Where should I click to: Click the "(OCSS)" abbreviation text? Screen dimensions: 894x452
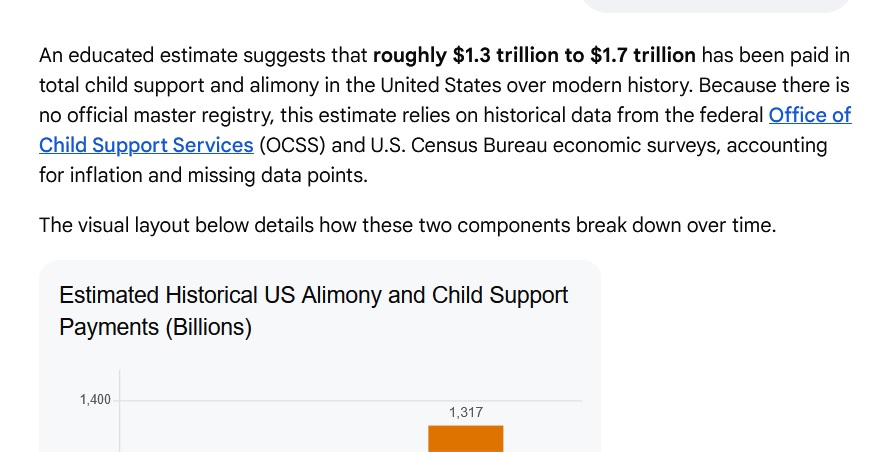click(292, 145)
